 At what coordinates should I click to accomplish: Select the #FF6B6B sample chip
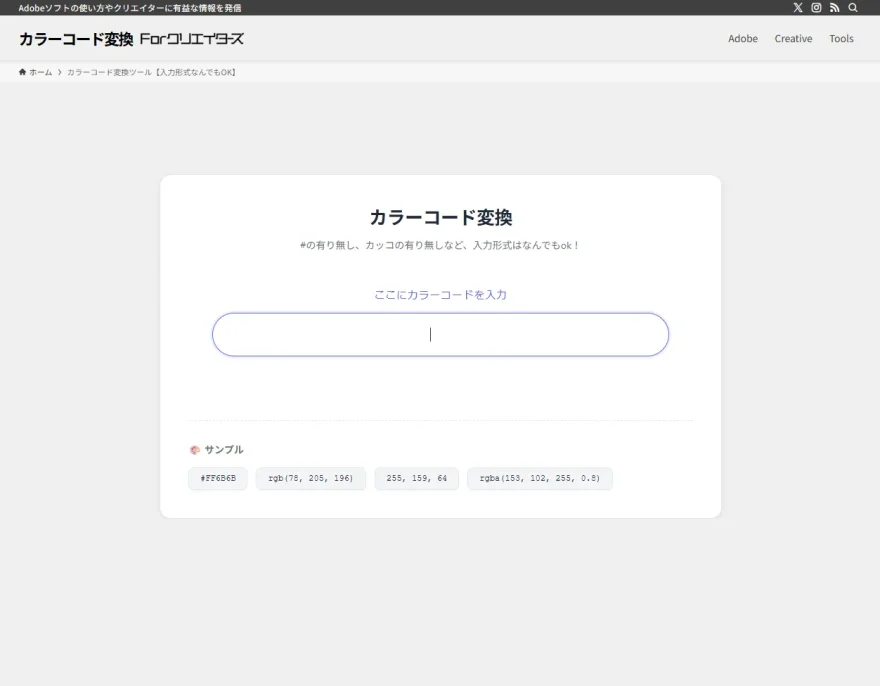pos(217,478)
